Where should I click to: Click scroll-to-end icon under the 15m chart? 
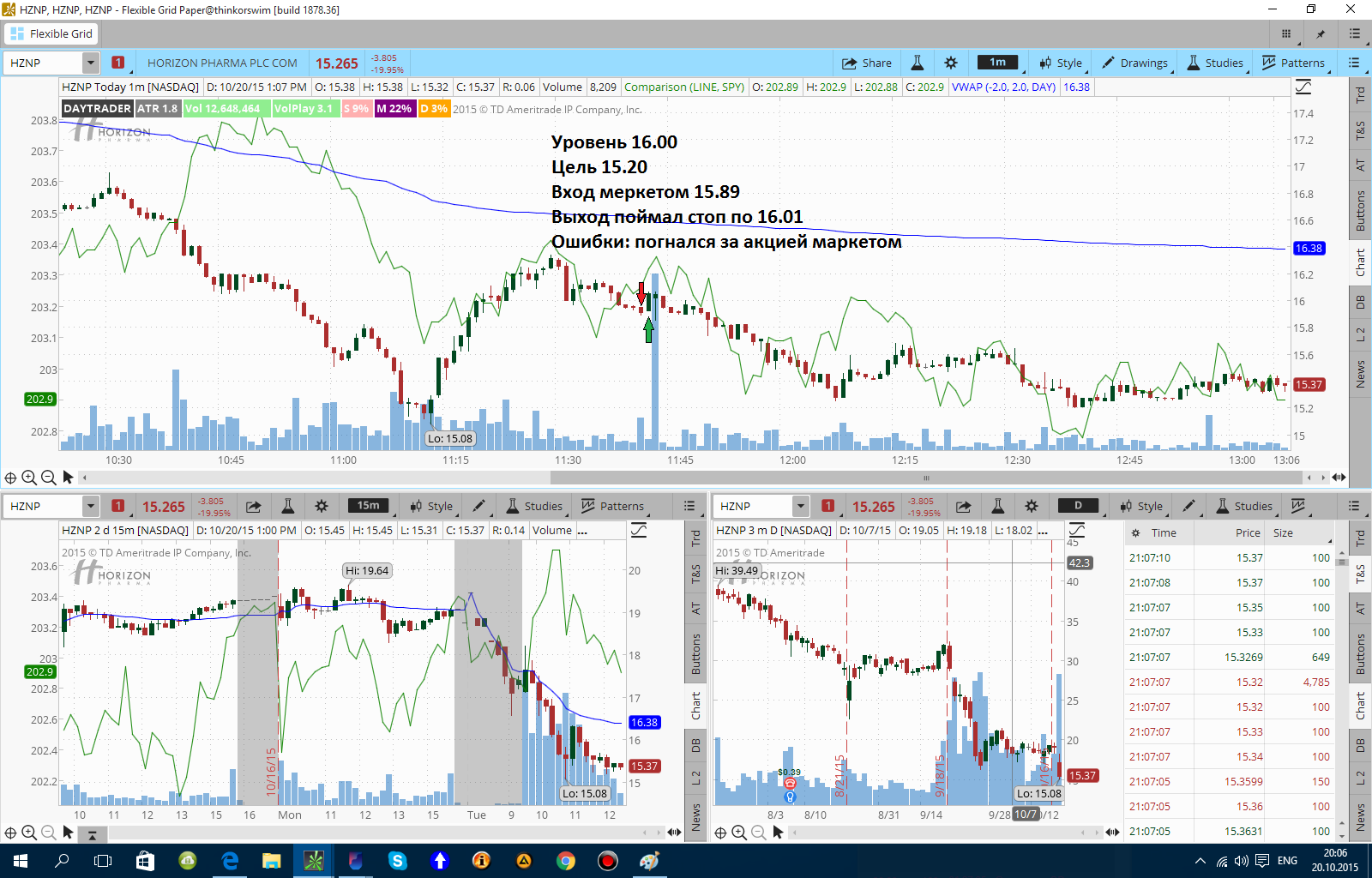[92, 833]
